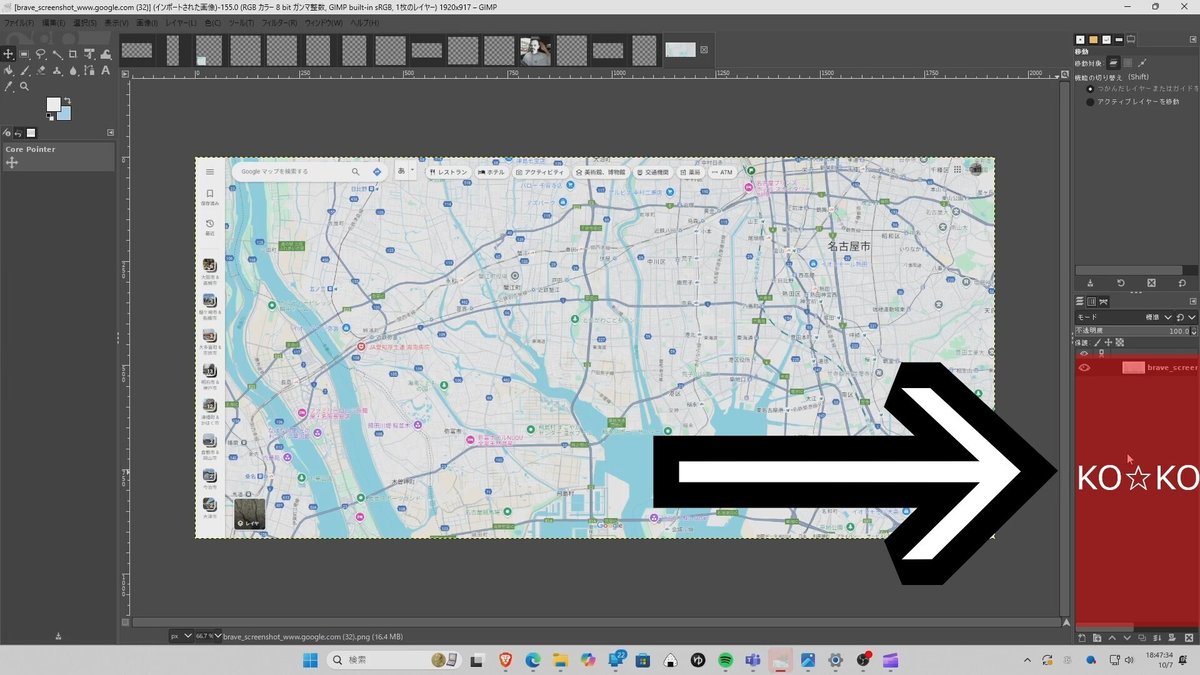Select the Paths tool

pos(89,71)
